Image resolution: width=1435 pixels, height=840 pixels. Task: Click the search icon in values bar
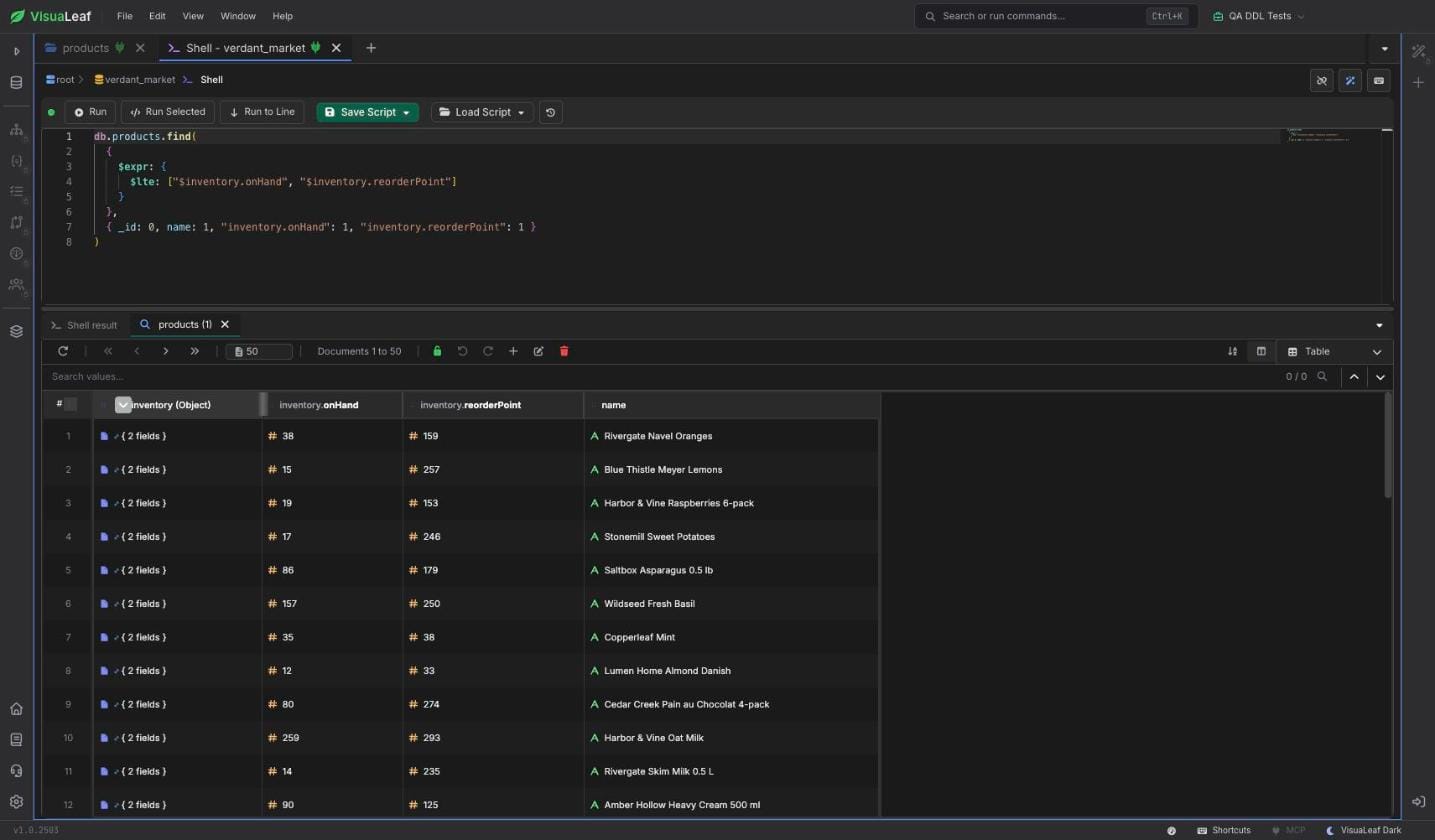coord(1322,377)
